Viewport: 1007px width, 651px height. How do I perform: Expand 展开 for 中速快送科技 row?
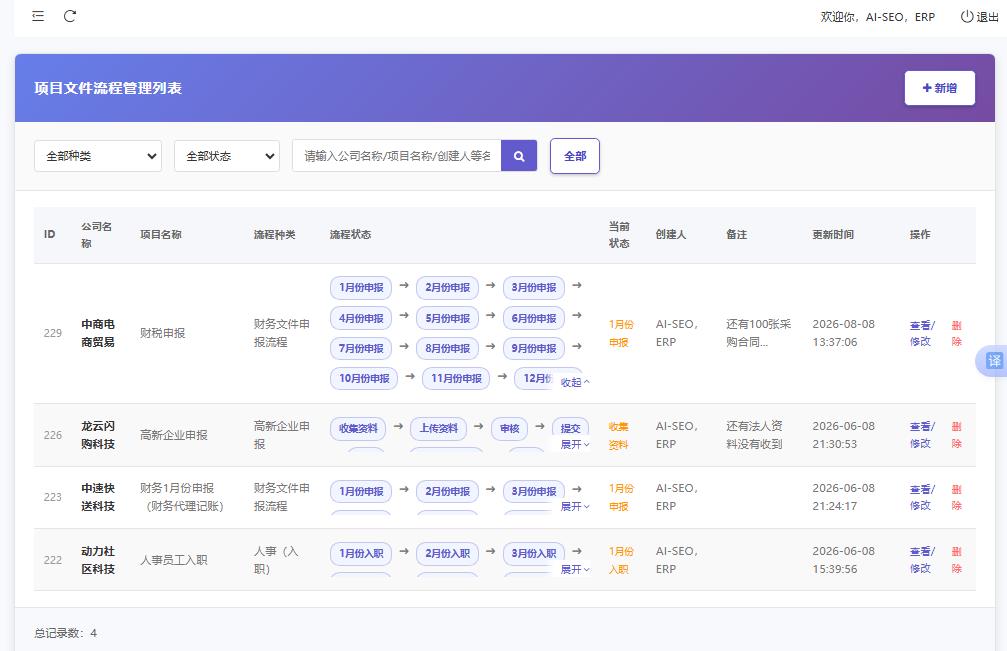tap(575, 507)
